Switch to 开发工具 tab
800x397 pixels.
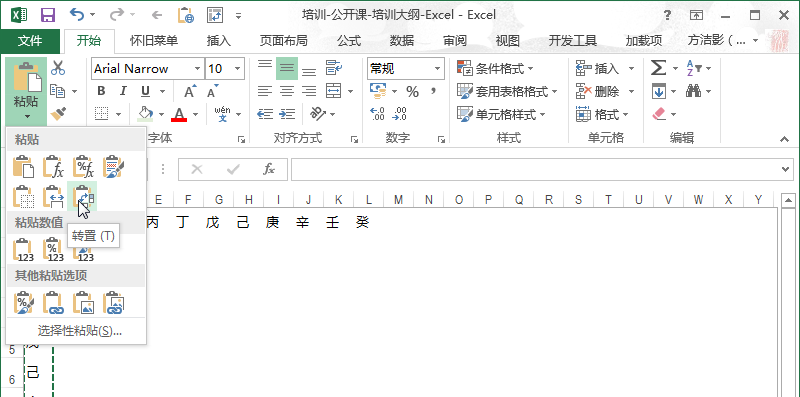coord(572,41)
